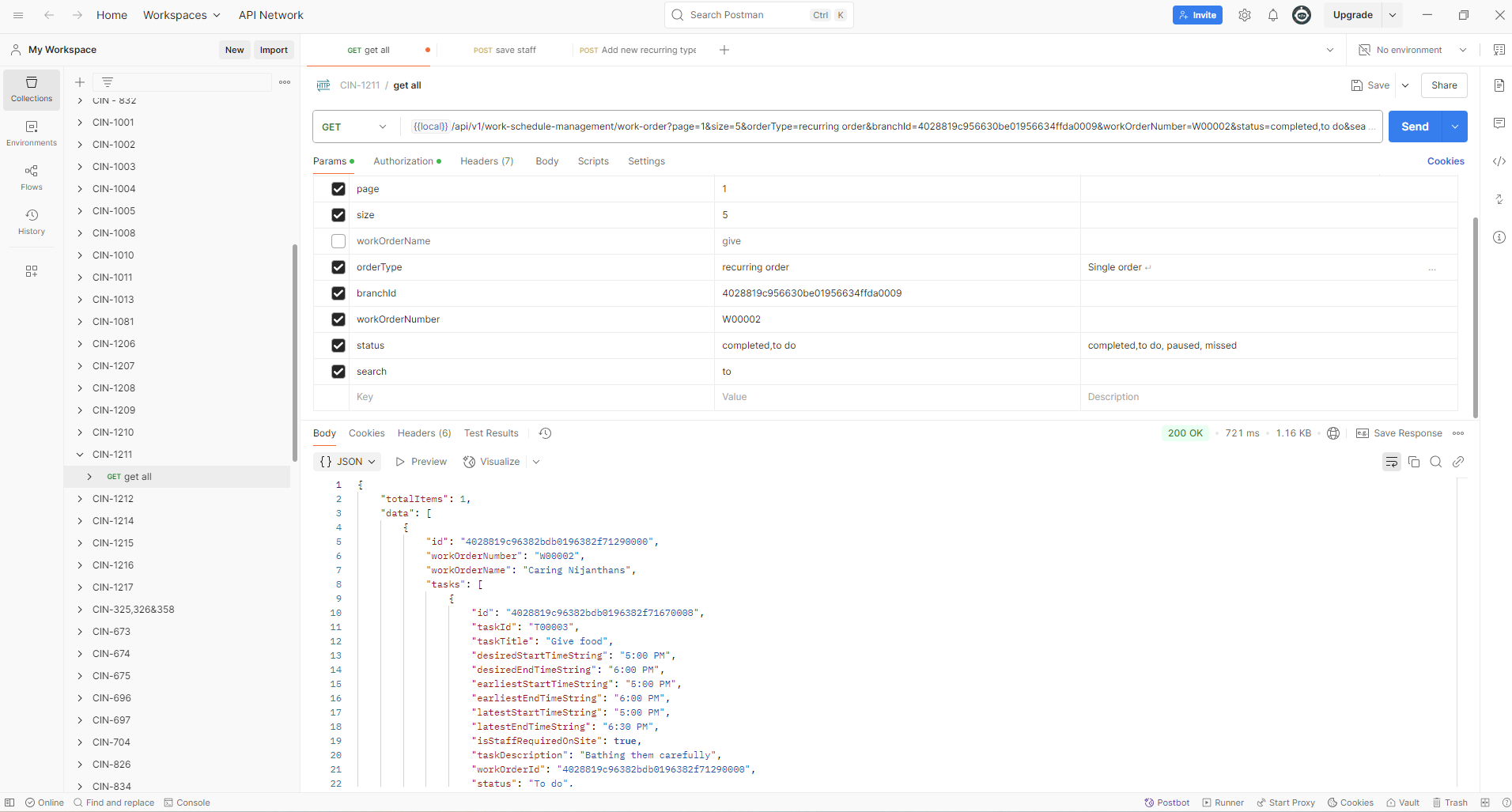Search within the response body
Image resolution: width=1512 pixels, height=812 pixels.
pyautogui.click(x=1436, y=462)
